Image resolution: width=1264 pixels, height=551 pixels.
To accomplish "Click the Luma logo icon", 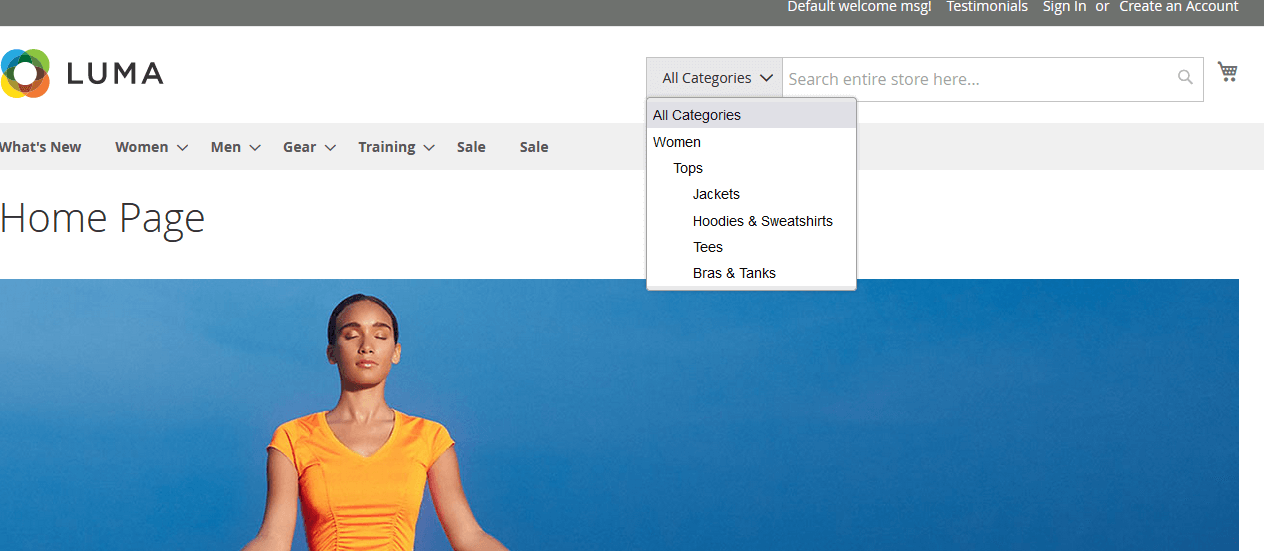I will (x=26, y=73).
